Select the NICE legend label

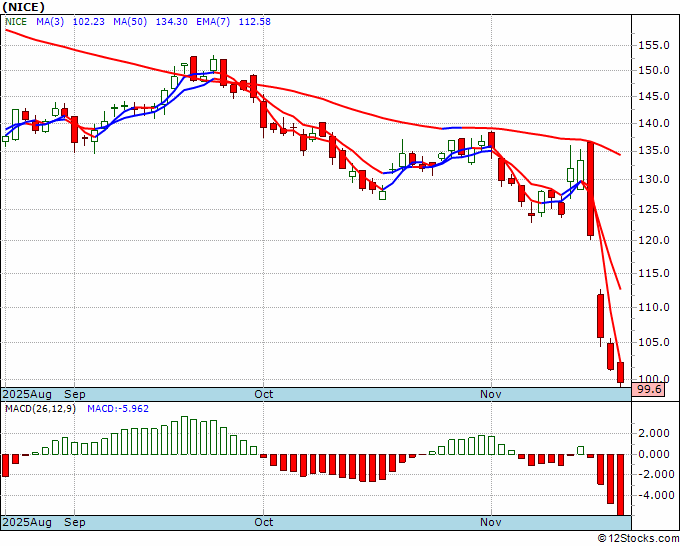pyautogui.click(x=16, y=22)
